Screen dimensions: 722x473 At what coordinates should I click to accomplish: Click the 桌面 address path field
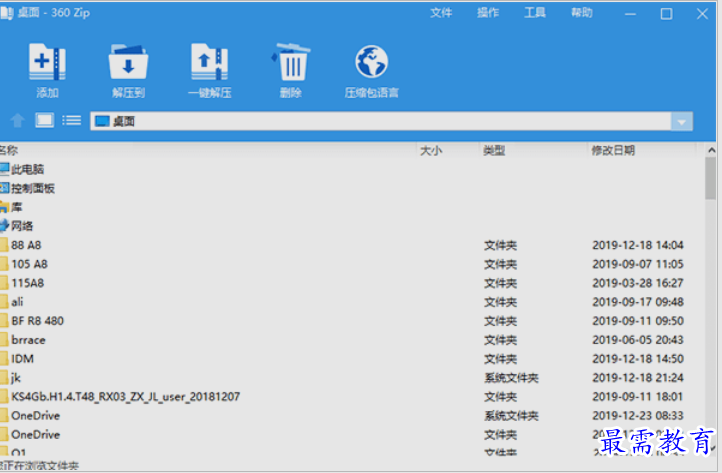tap(381, 122)
